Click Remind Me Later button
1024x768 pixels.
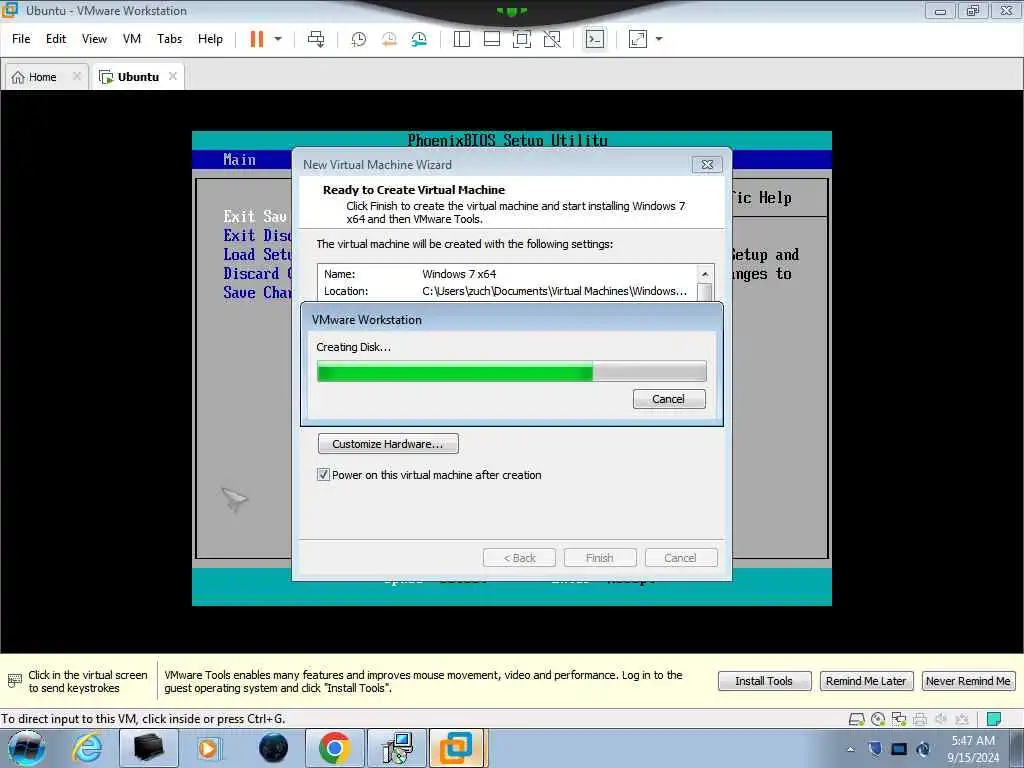click(x=866, y=681)
